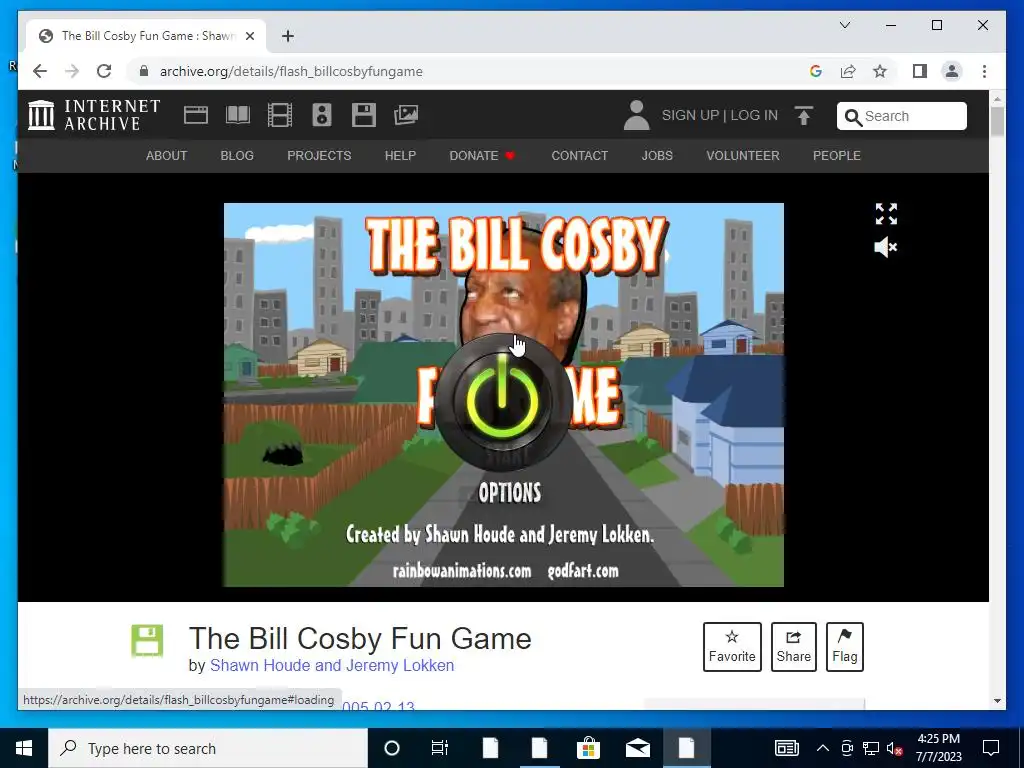Open the Images icon
This screenshot has width=1024, height=768.
(406, 115)
